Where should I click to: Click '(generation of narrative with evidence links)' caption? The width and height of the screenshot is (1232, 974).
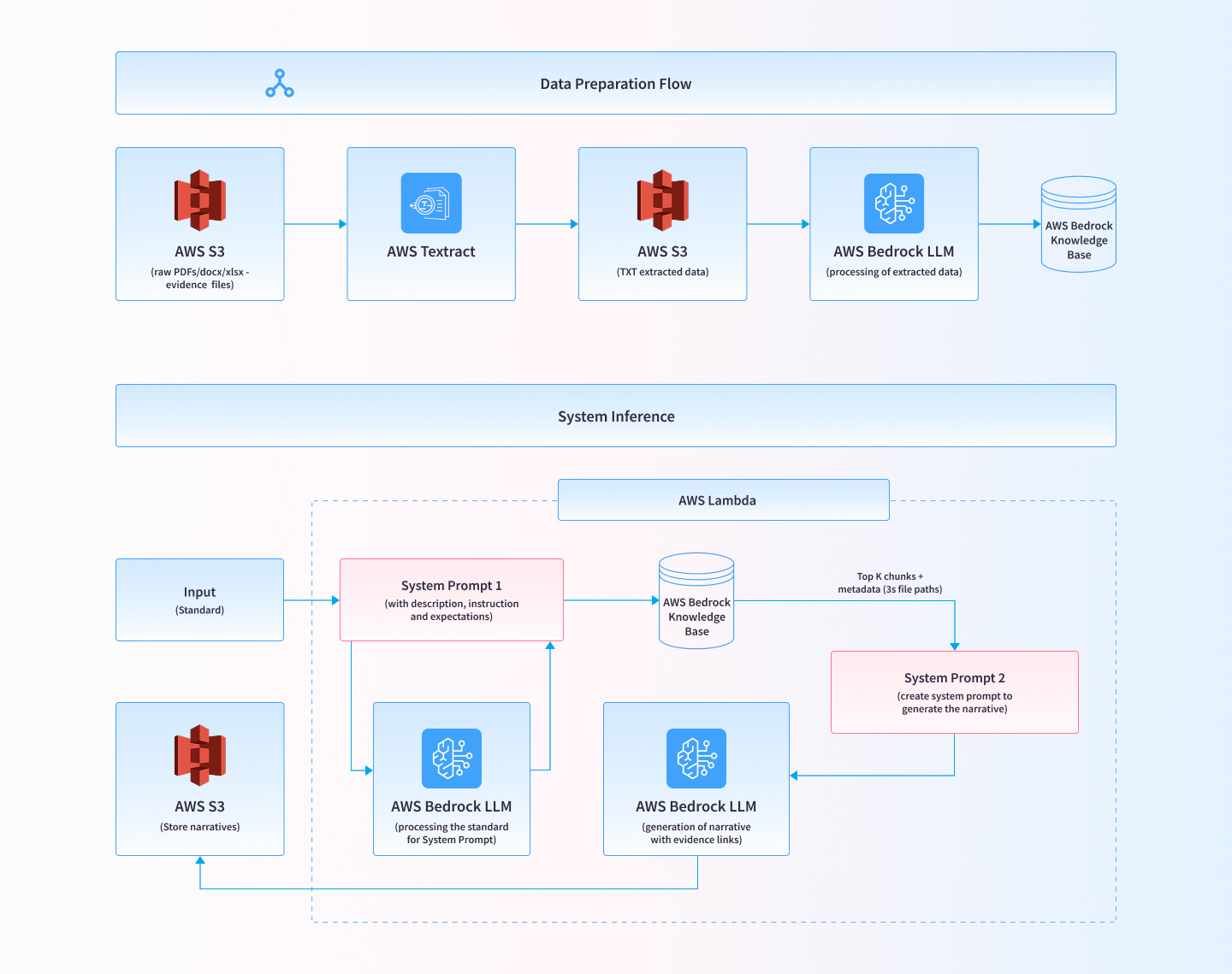coord(696,833)
